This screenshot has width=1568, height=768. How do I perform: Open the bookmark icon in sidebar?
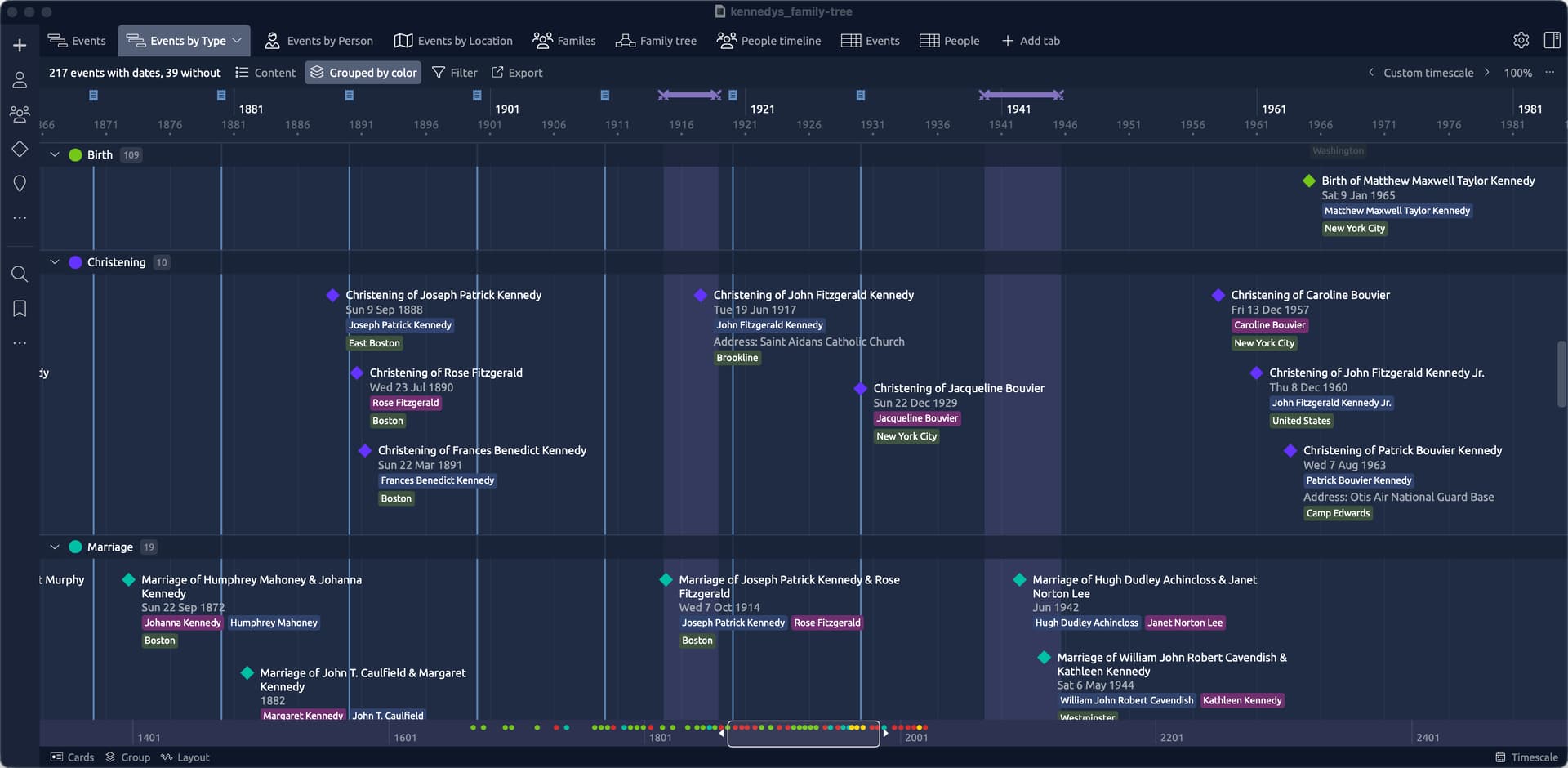point(20,309)
